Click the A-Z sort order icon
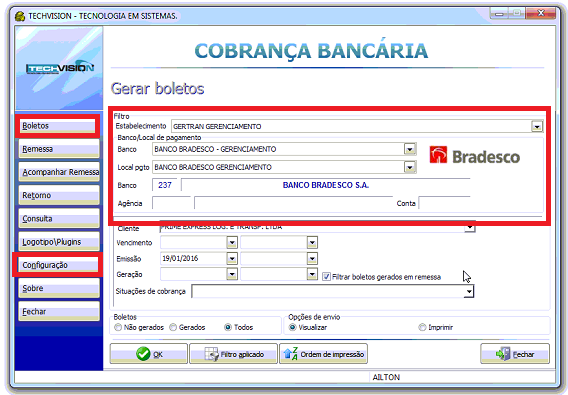 click(x=291, y=354)
